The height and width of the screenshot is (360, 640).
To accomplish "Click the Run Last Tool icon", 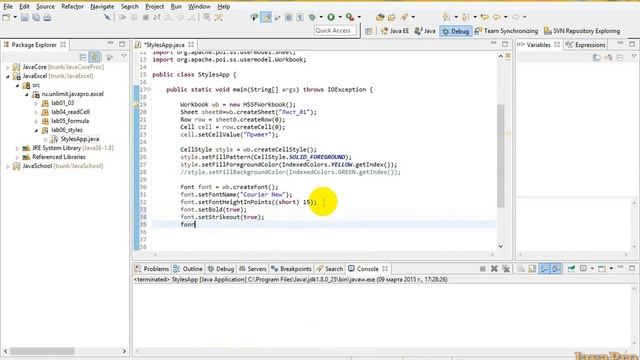I will coord(350,17).
